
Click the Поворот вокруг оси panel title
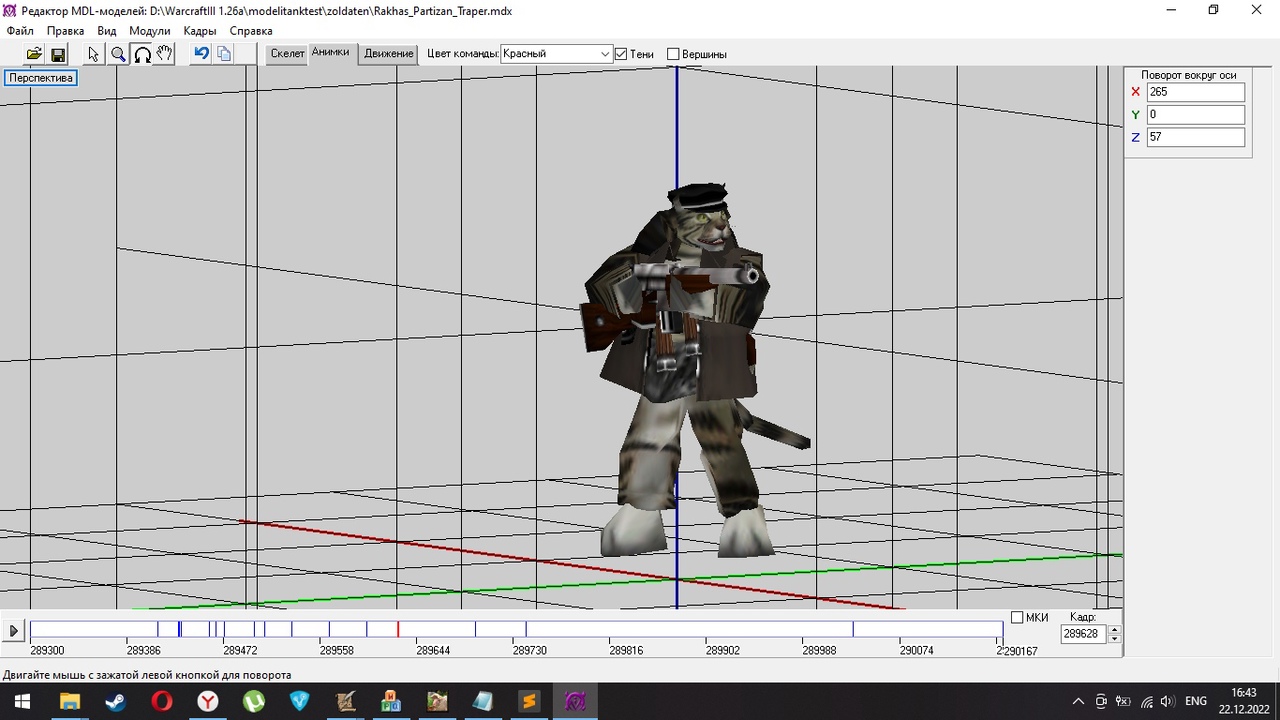pos(1188,75)
